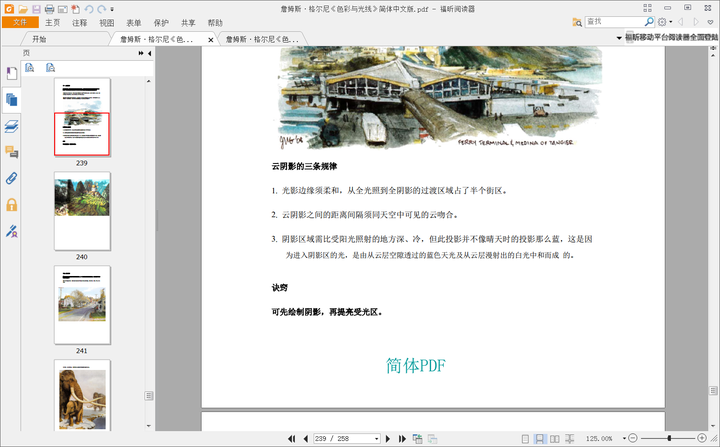Open the page number 239 / 258 dropdown

tap(377, 439)
